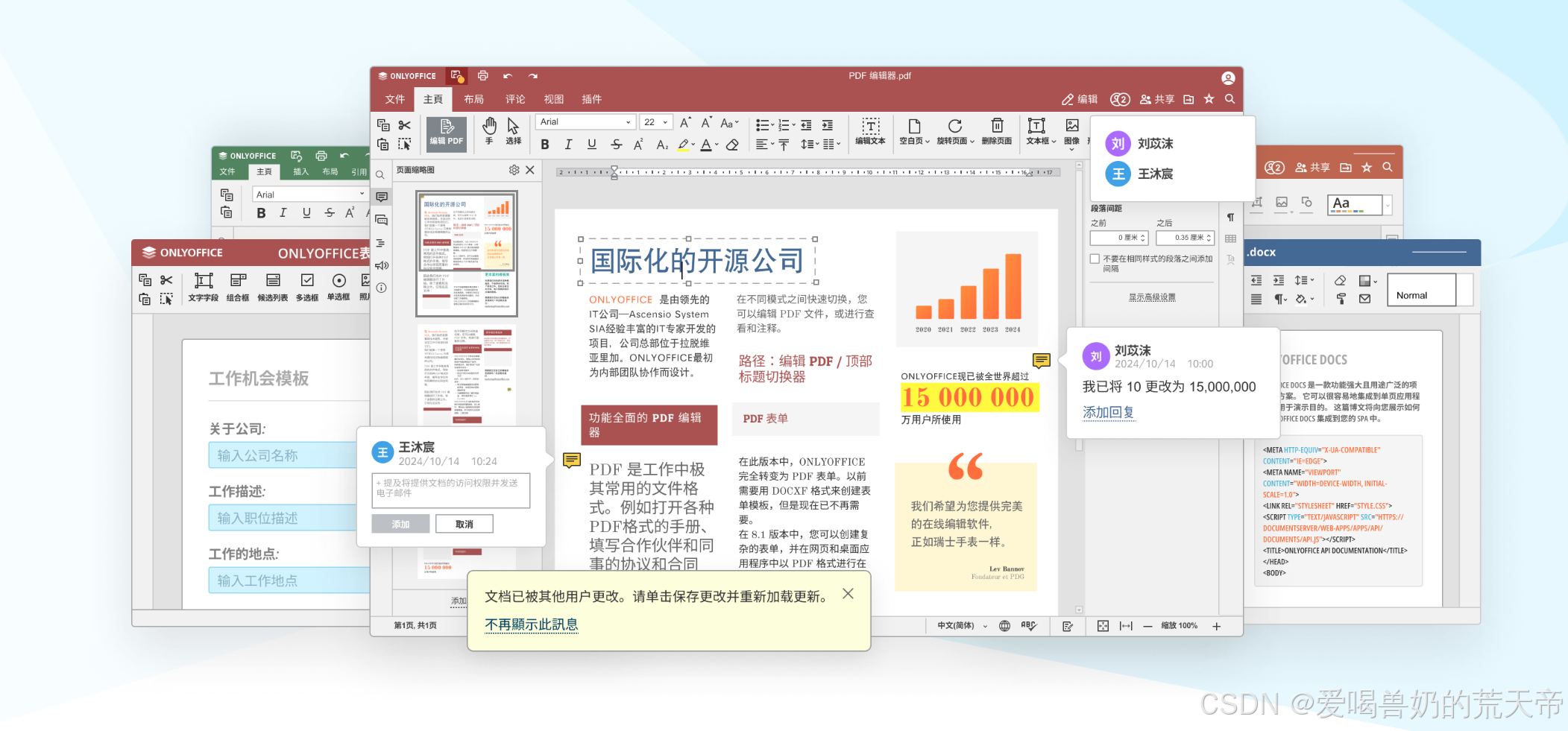This screenshot has width=1568, height=731.
Task: Toggle strikethrough in PDF editor toolbar
Action: tap(616, 145)
